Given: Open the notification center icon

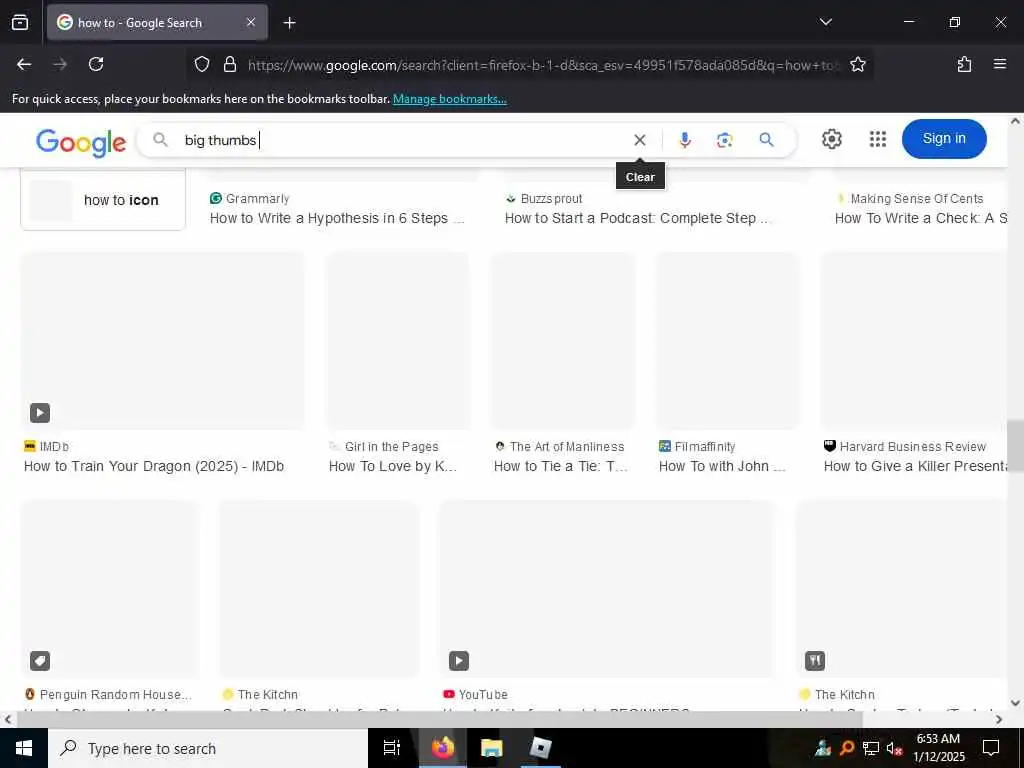Looking at the screenshot, I should pyautogui.click(x=991, y=748).
